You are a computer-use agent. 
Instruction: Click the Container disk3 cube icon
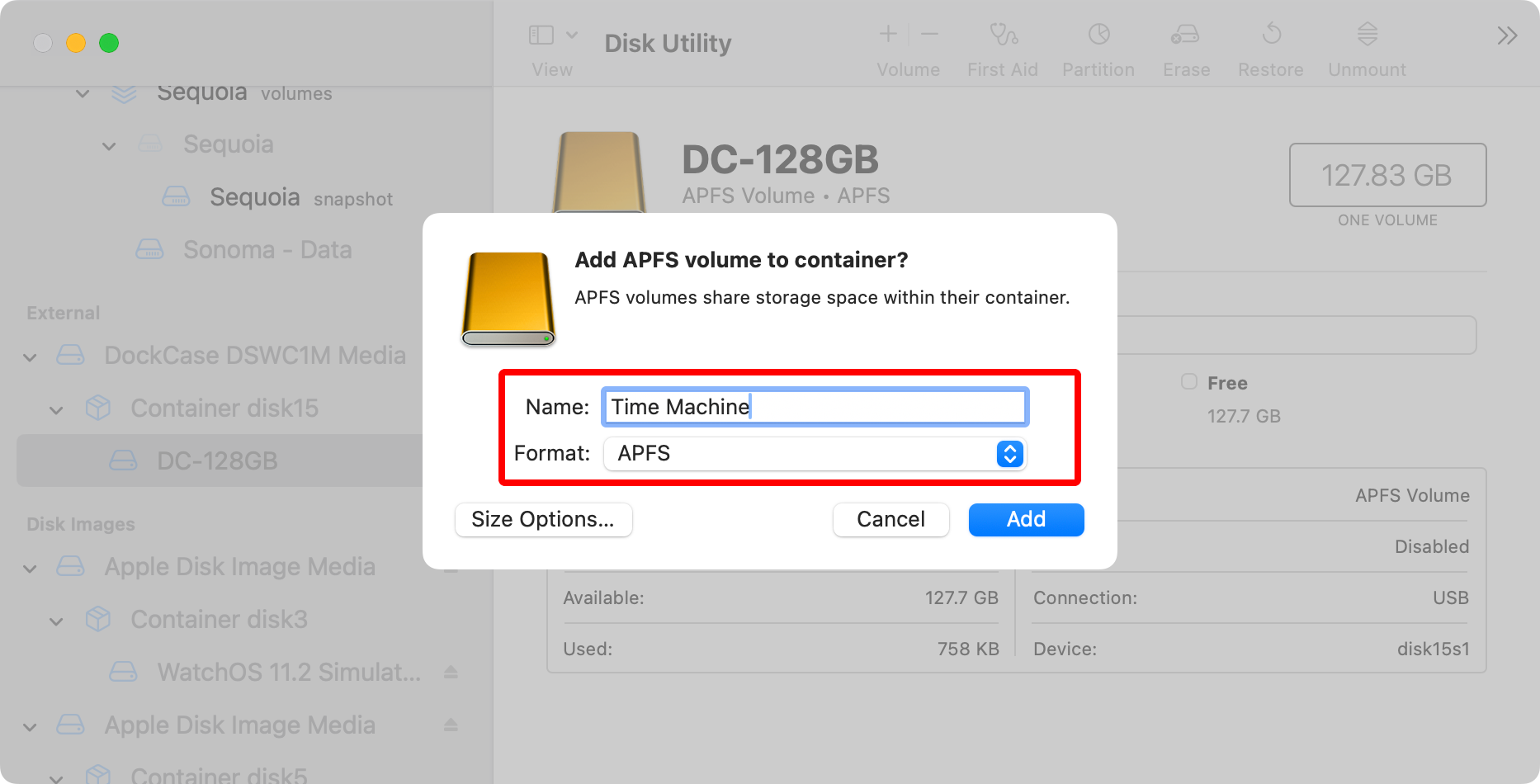click(x=98, y=618)
